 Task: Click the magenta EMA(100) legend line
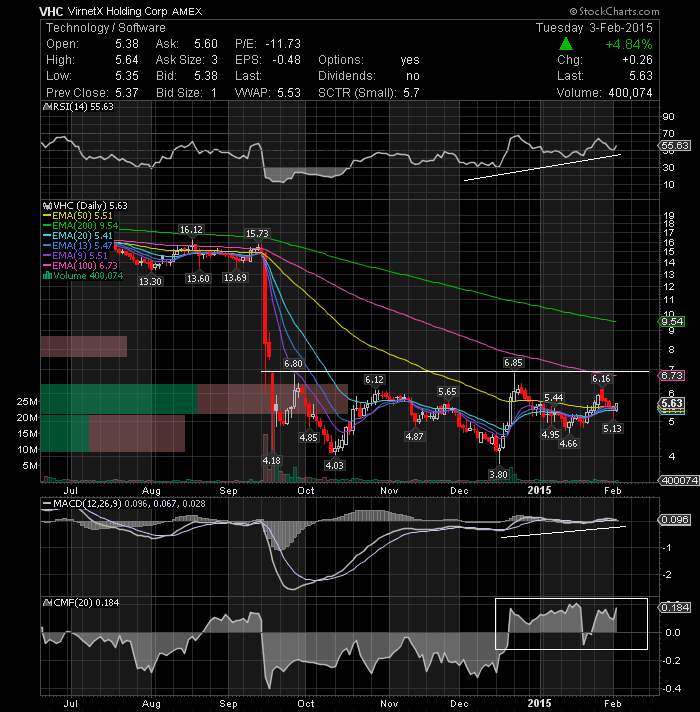(47, 266)
